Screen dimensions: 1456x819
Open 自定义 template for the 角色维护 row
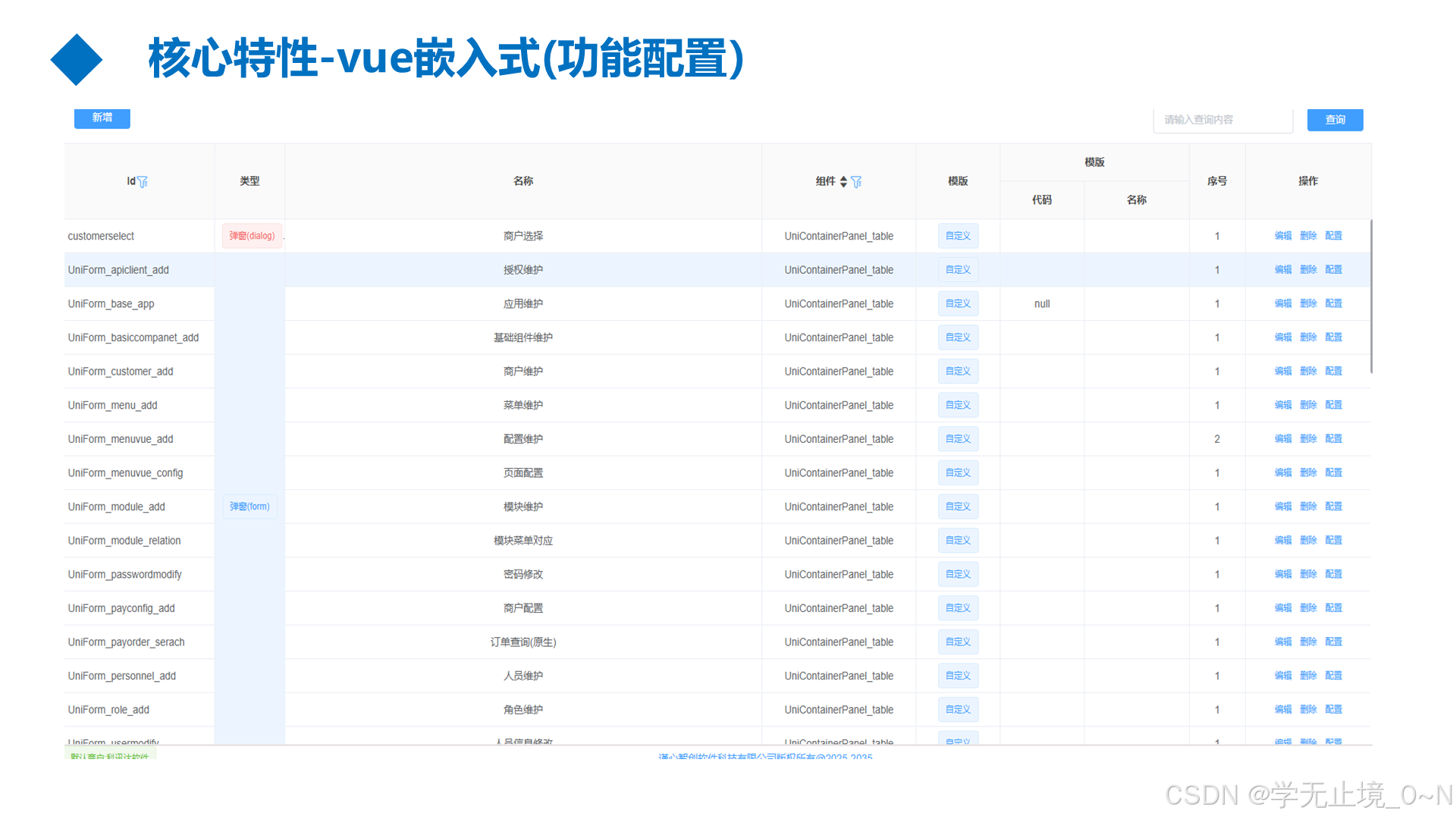pos(958,709)
